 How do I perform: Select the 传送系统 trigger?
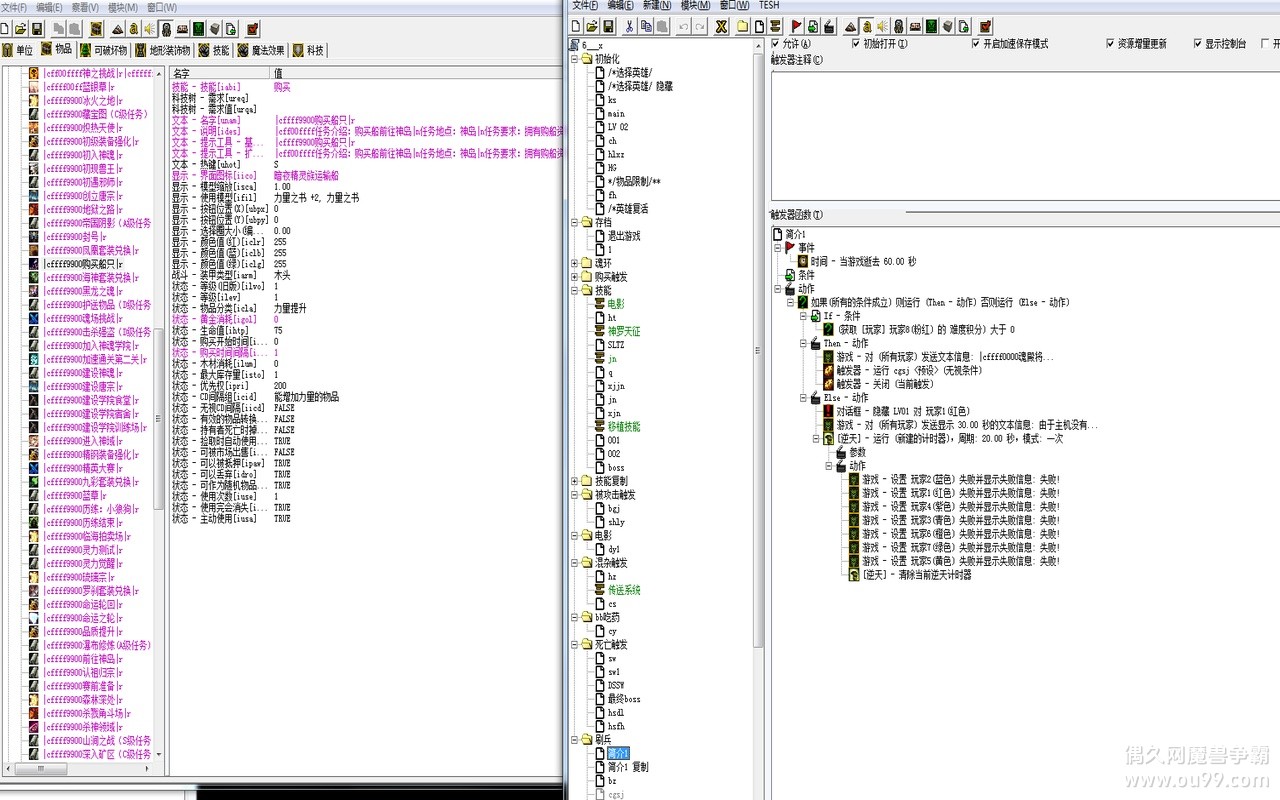[624, 590]
